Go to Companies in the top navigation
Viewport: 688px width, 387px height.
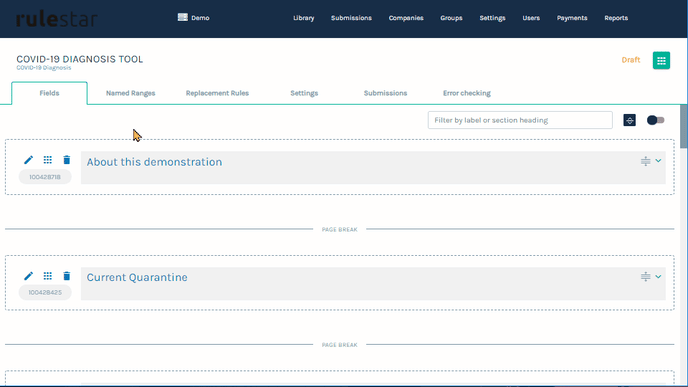click(406, 18)
